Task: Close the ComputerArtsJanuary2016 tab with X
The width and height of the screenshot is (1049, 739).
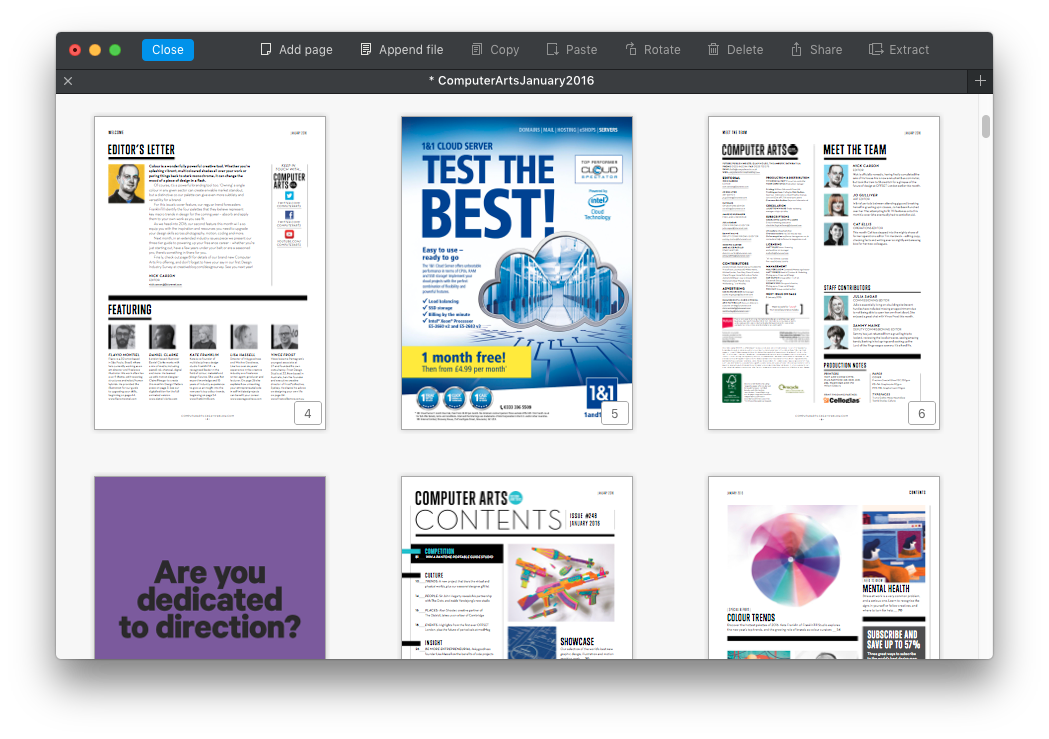Action: tap(68, 81)
